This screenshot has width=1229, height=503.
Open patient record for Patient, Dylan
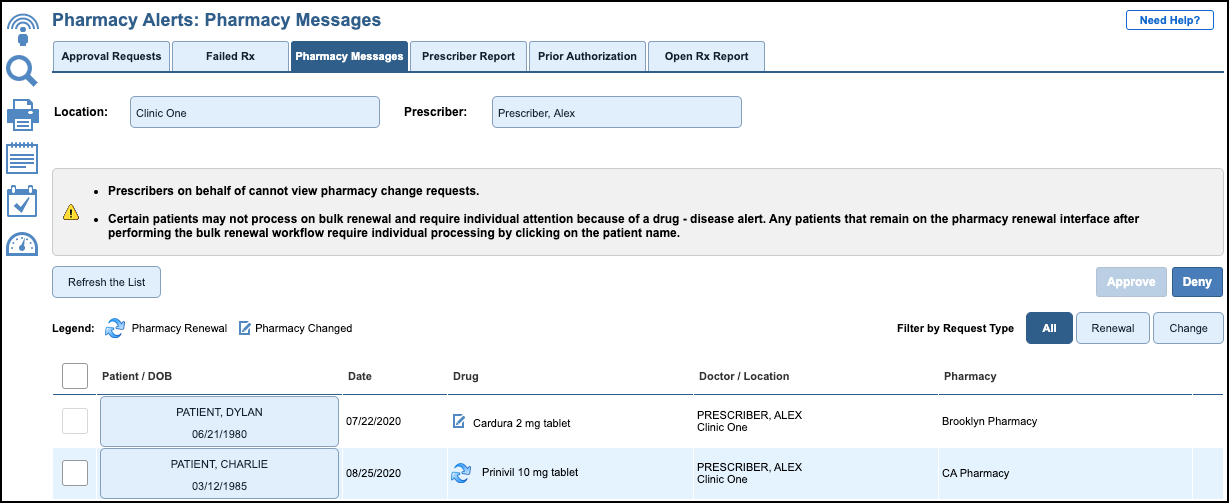click(x=219, y=422)
